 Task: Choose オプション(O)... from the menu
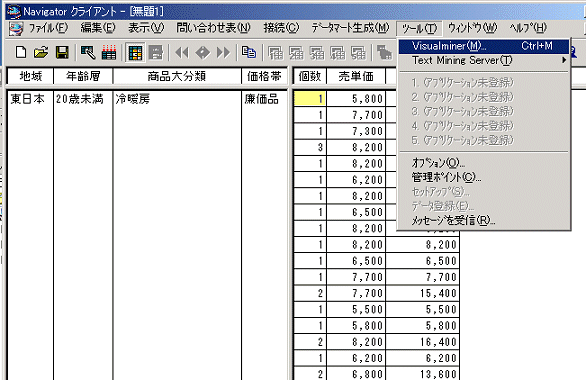(484, 163)
